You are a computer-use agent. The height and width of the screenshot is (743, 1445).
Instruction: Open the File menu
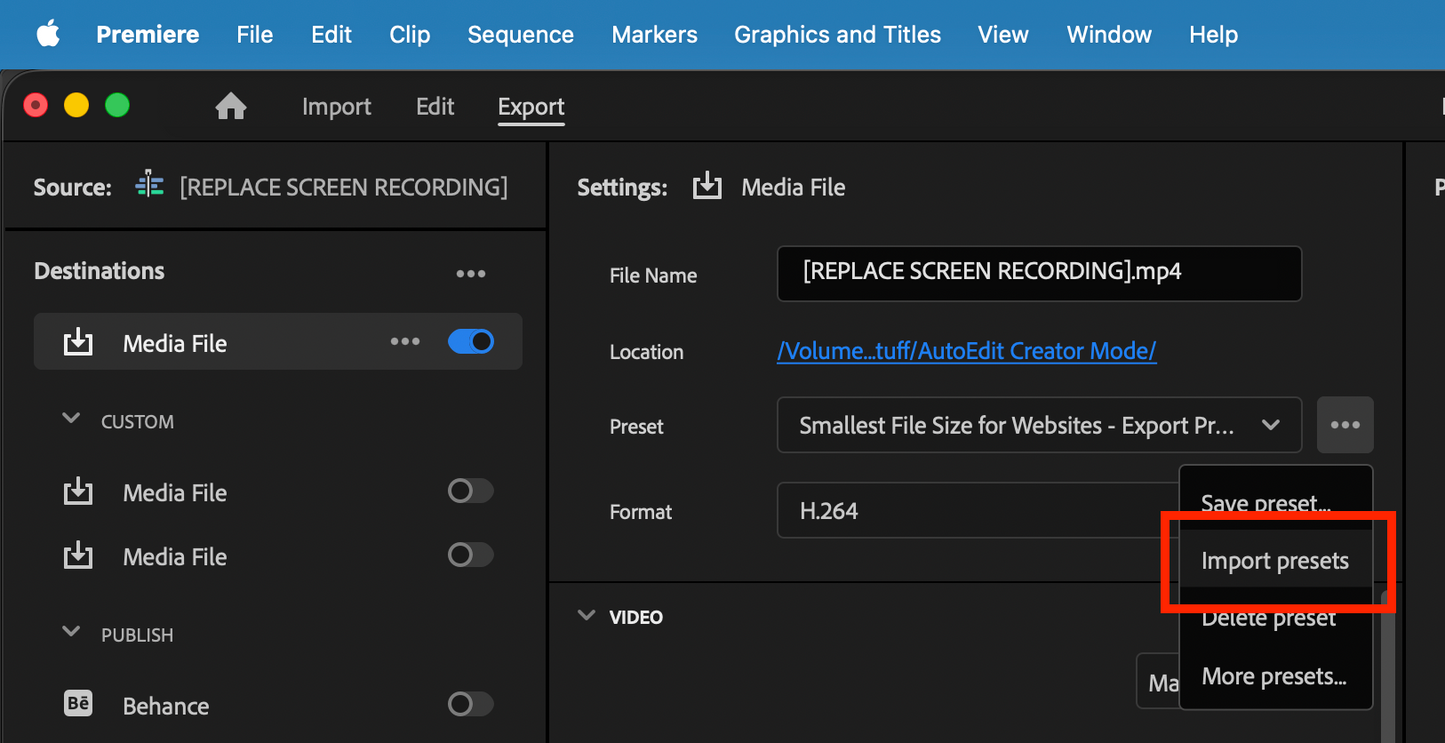(255, 34)
